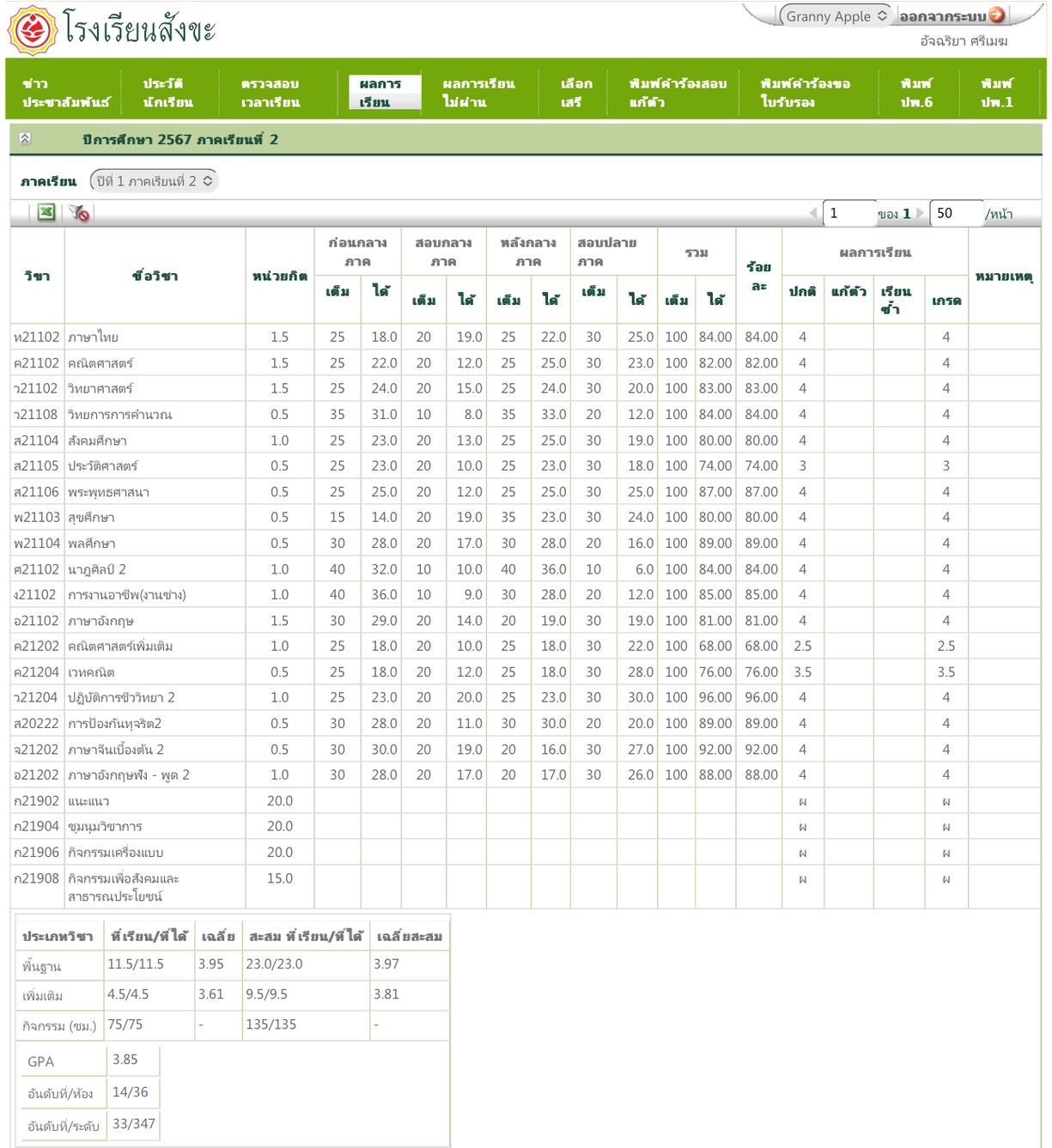Click the พื้นฐาน summary row label

click(x=41, y=966)
